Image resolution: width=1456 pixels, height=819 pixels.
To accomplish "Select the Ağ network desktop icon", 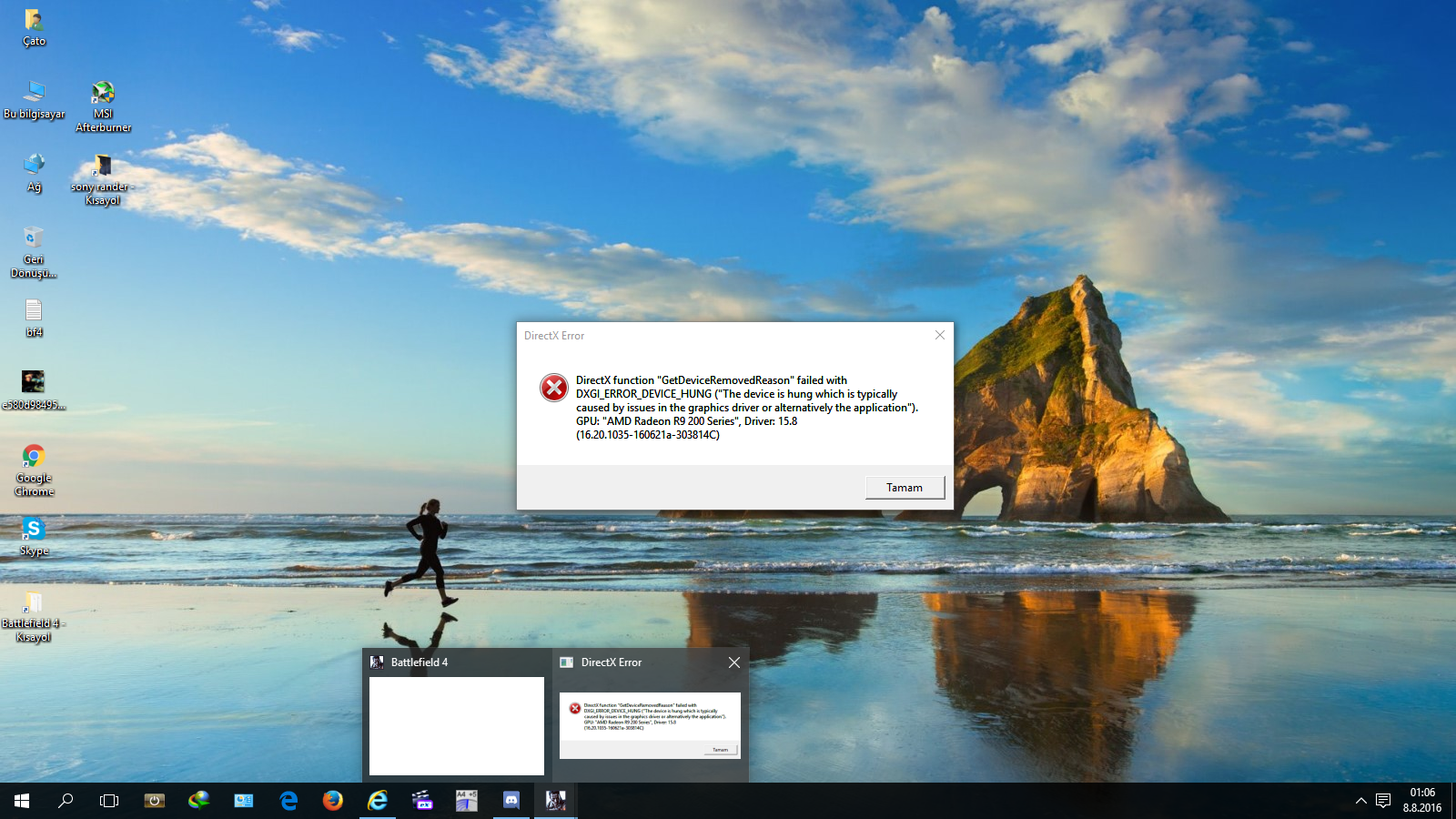I will 34,173.
